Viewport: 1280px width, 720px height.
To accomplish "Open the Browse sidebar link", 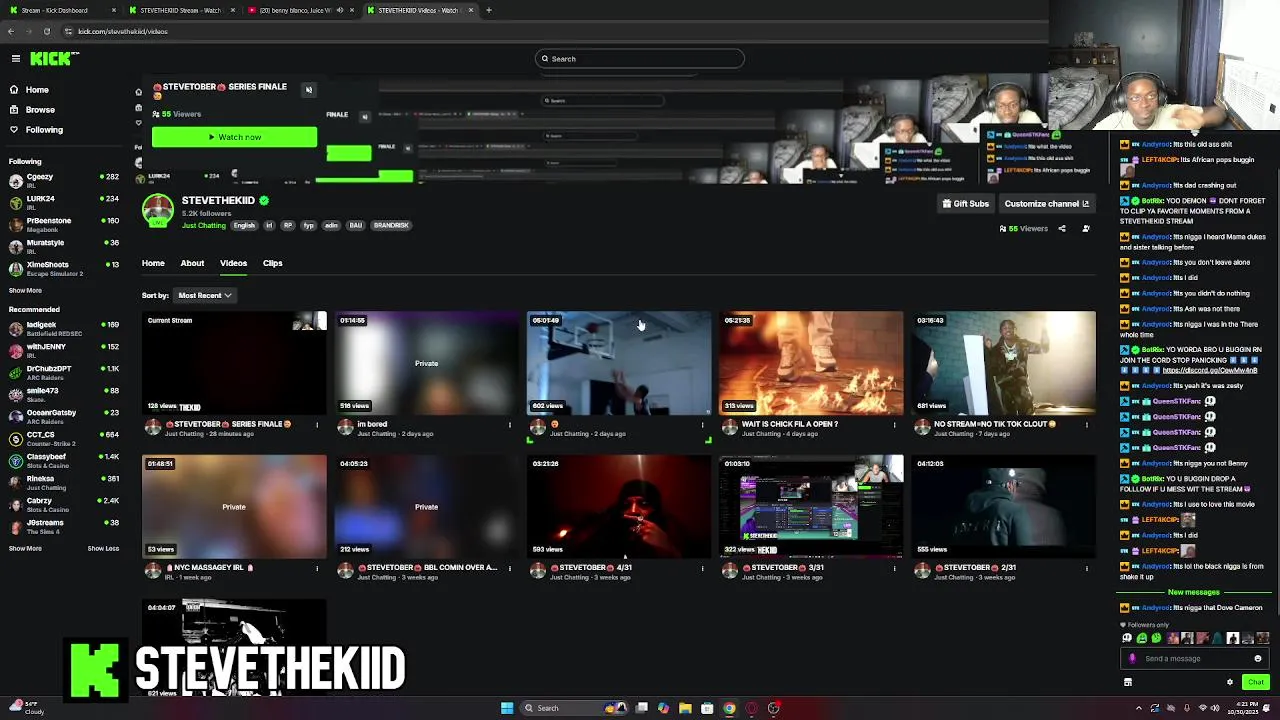I will tap(40, 110).
